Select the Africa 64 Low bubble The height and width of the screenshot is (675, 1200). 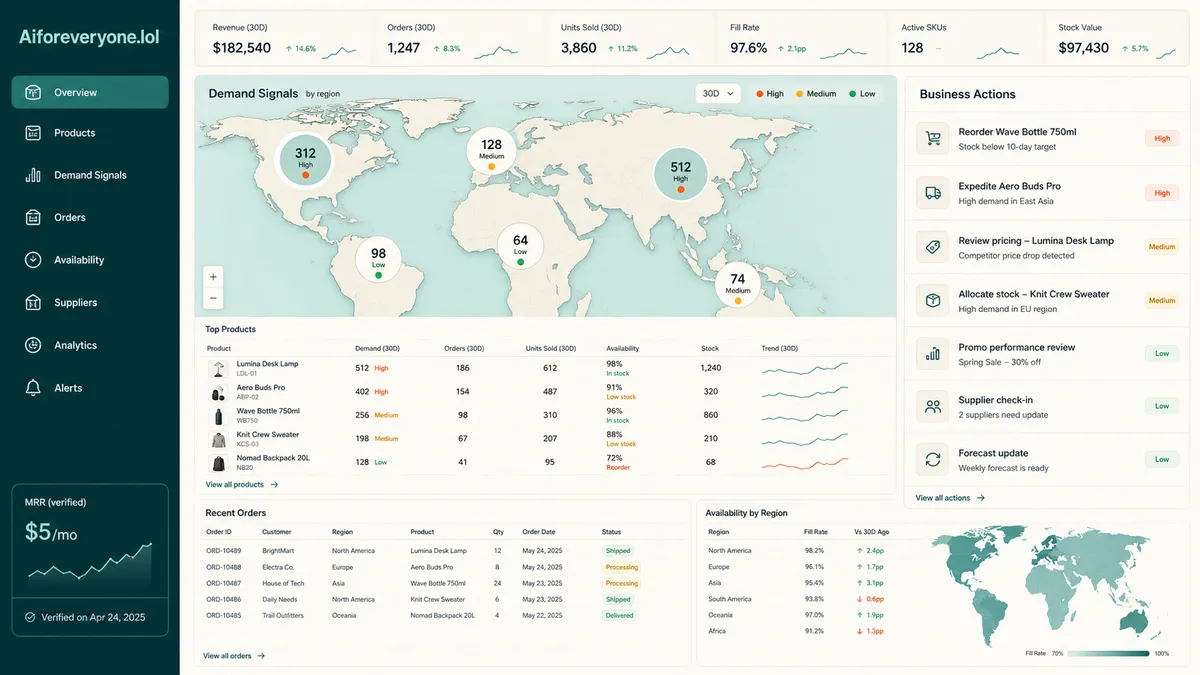pos(520,246)
